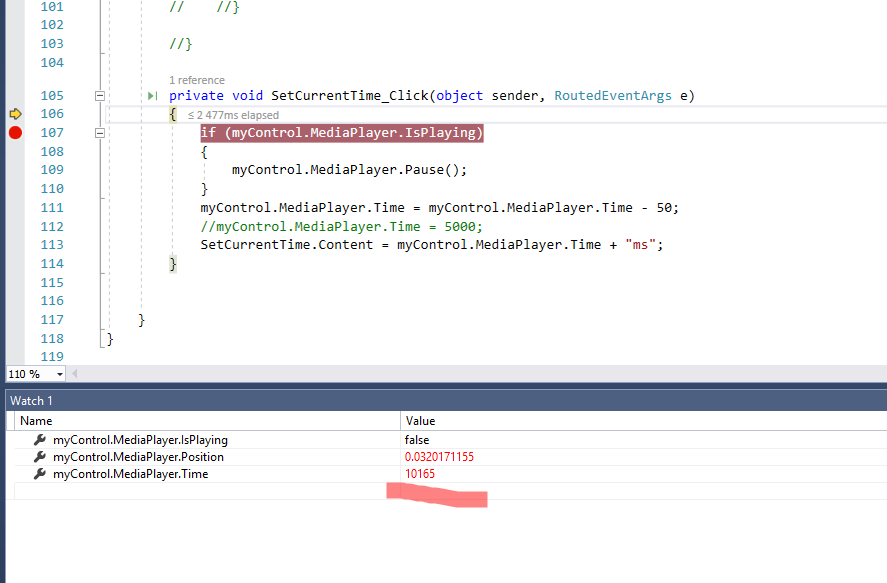Screen dimensions: 887x583
Task: Click the right arrow of the horizontal scrollbar
Action: tap(879, 373)
